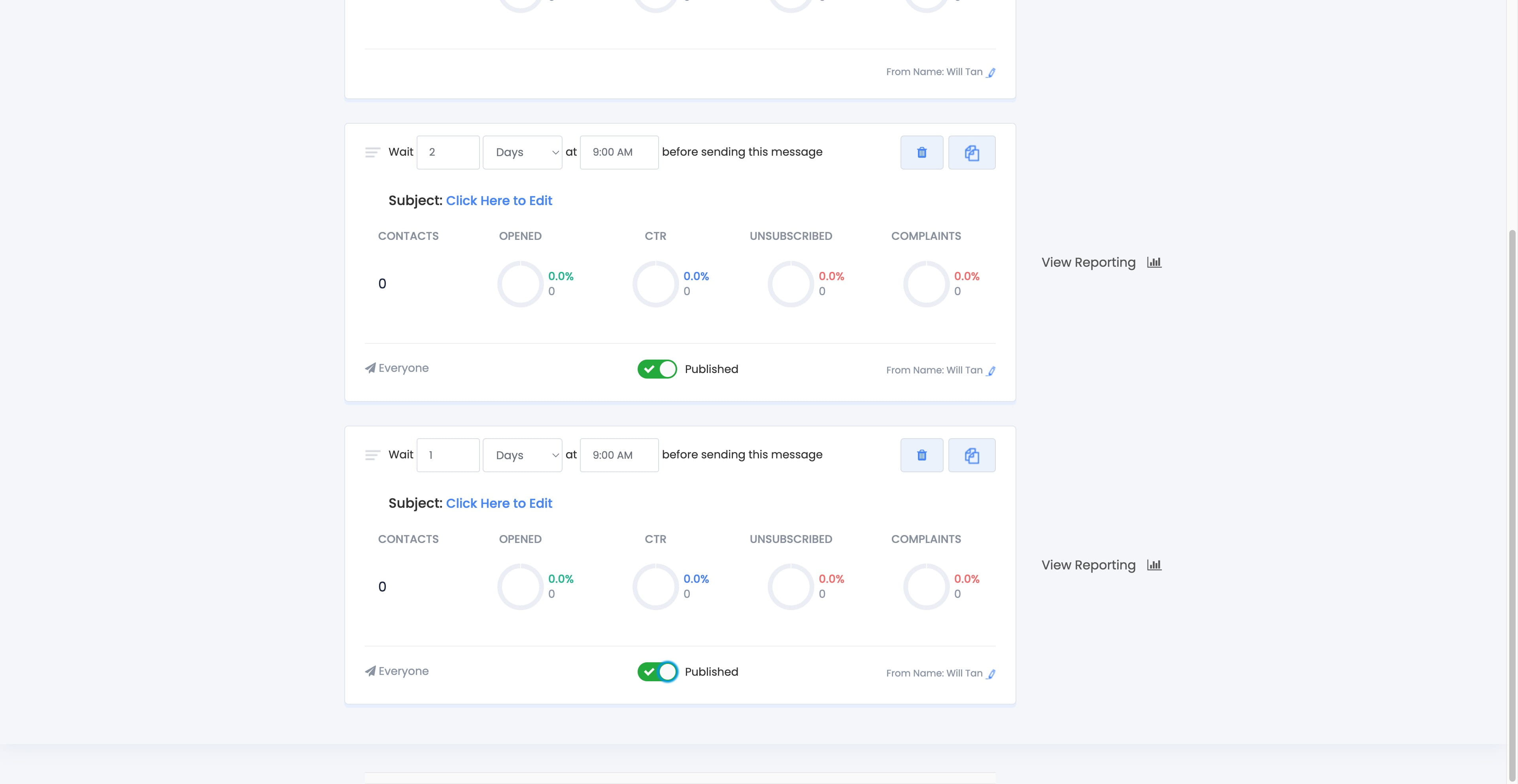Image resolution: width=1518 pixels, height=784 pixels.
Task: Click the drag handle icon on the 2-day wait message
Action: [372, 153]
